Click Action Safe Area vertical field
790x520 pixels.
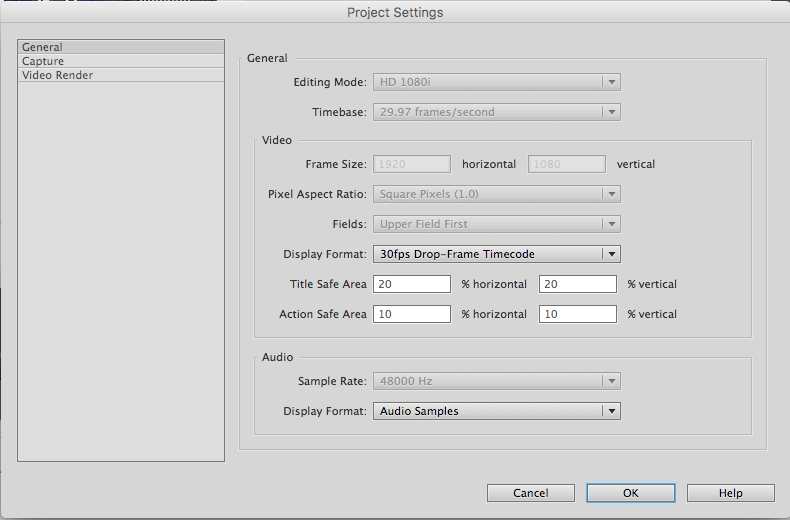click(x=578, y=314)
